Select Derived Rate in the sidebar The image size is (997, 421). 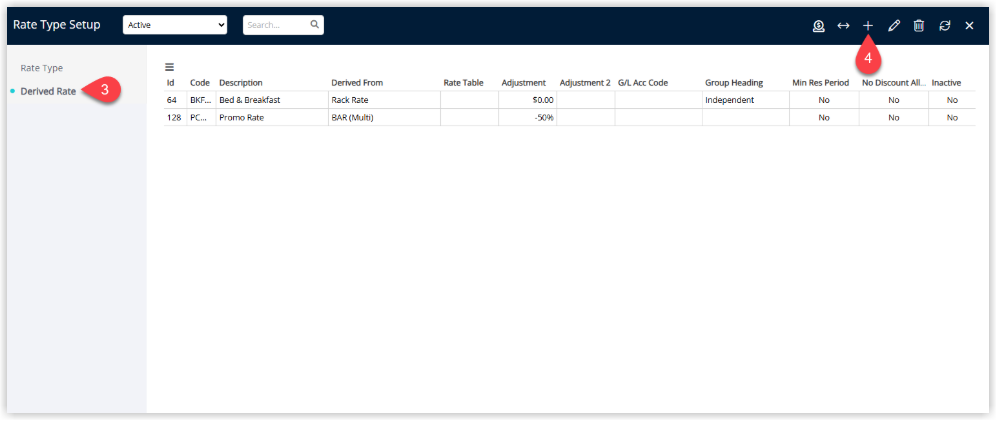[x=48, y=91]
